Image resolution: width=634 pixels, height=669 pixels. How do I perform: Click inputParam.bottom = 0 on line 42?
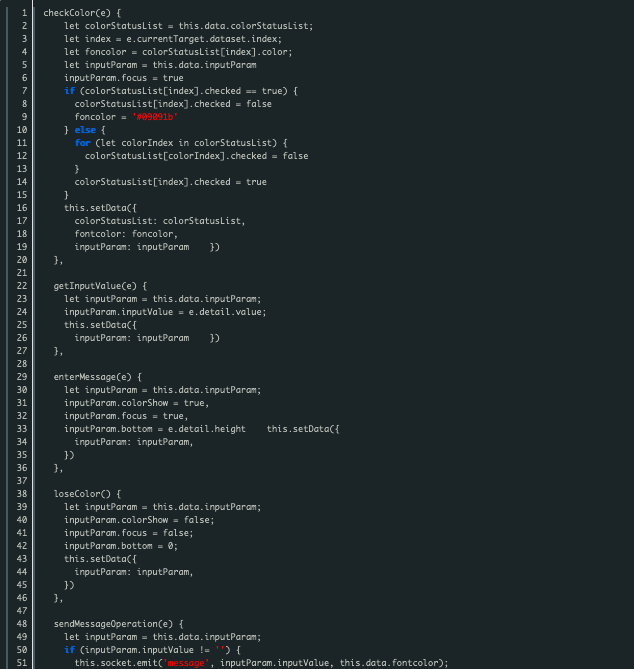(119, 546)
